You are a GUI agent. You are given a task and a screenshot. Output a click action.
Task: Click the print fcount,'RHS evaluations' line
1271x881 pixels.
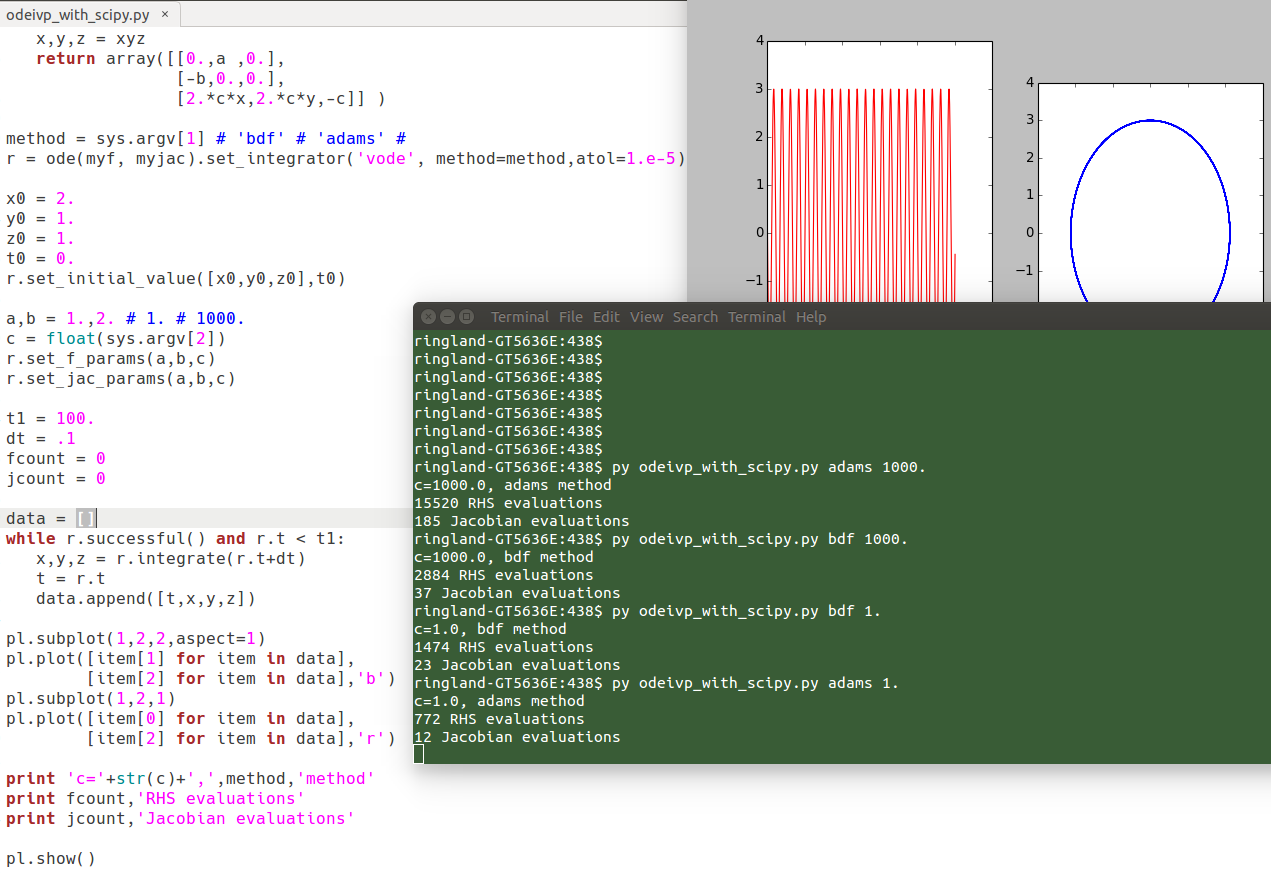[x=155, y=799]
